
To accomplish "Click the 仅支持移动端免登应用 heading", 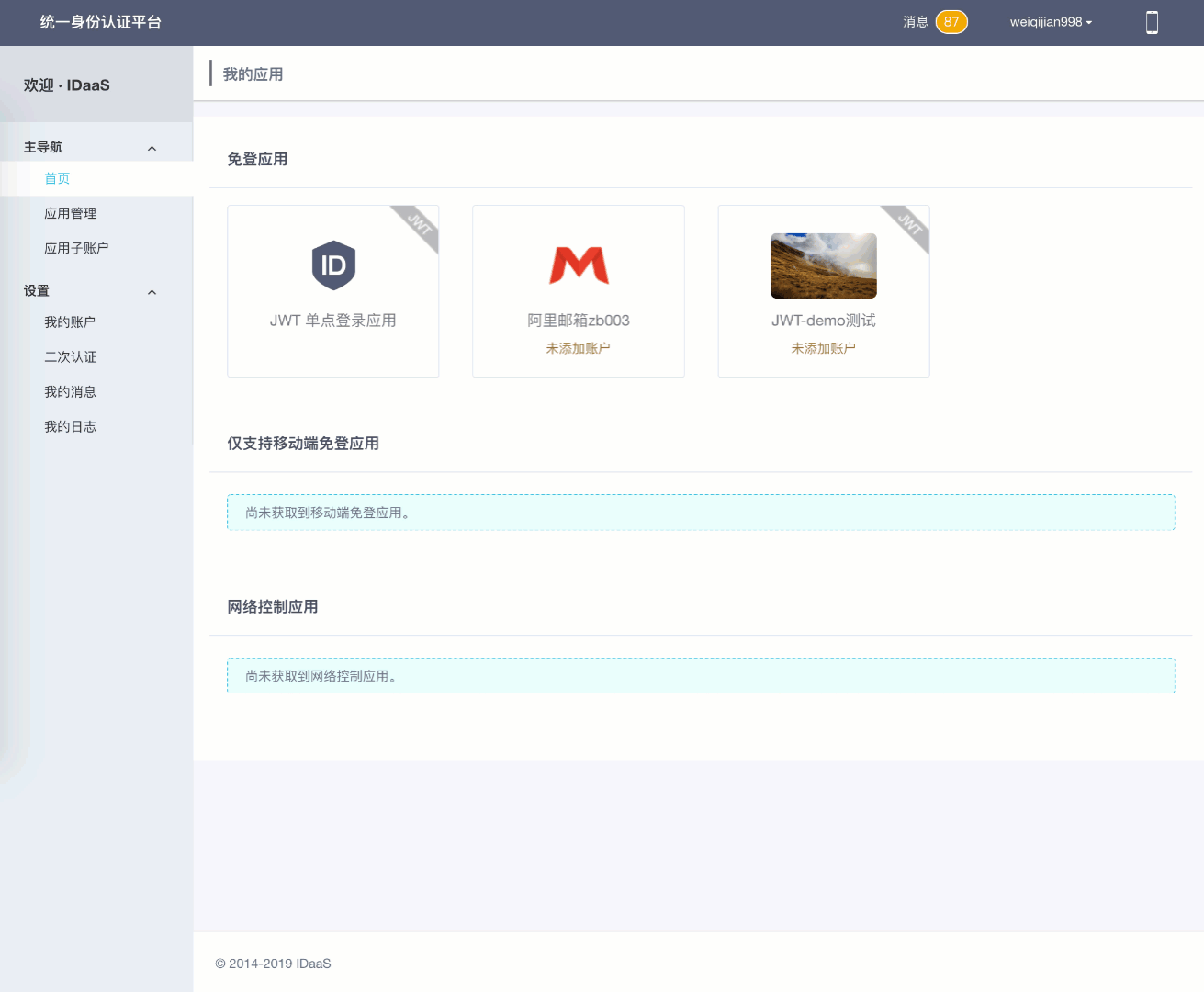I will pos(303,444).
